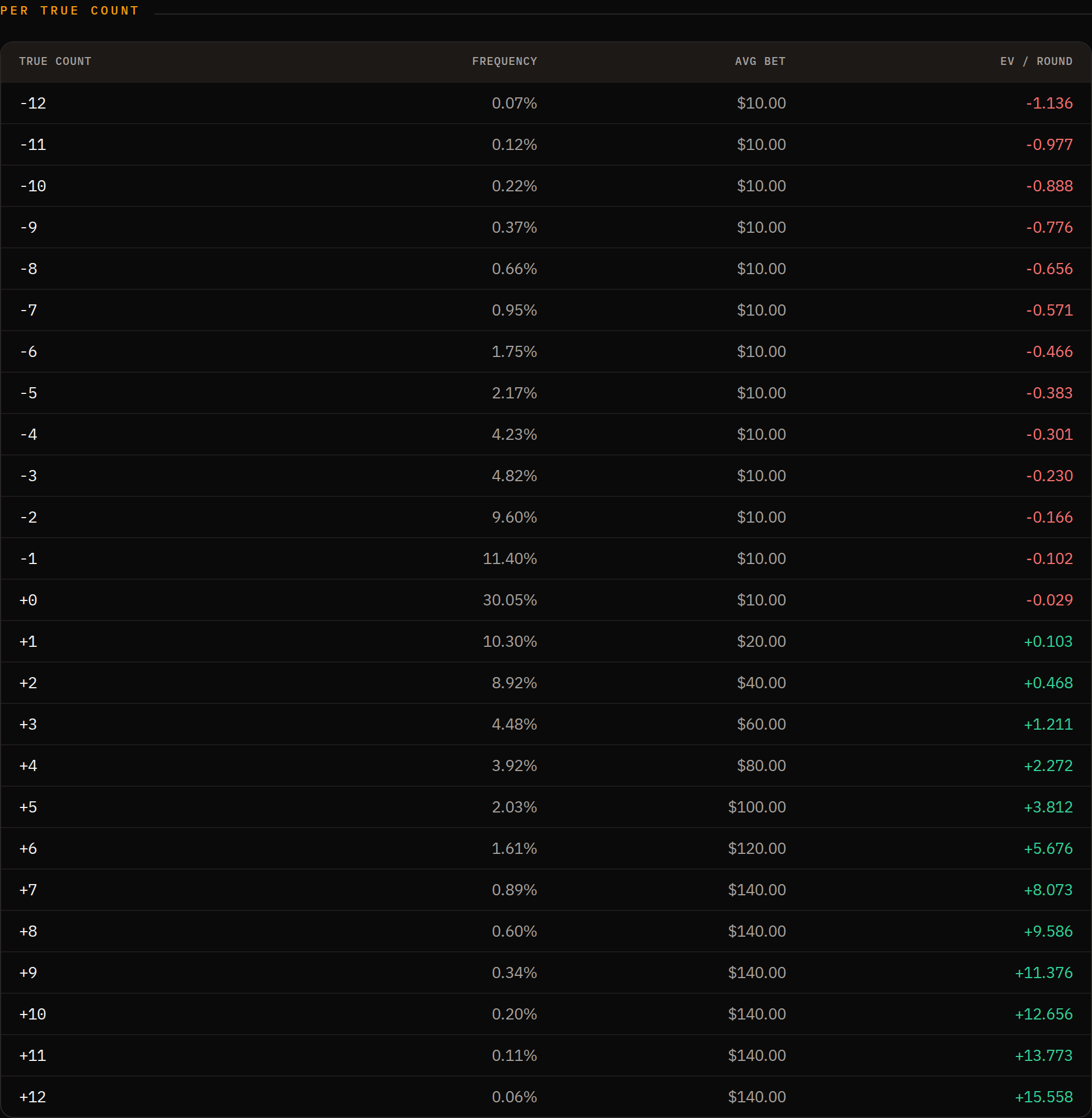1092x1118 pixels.
Task: Click the FREQUENCY column header
Action: coord(505,62)
